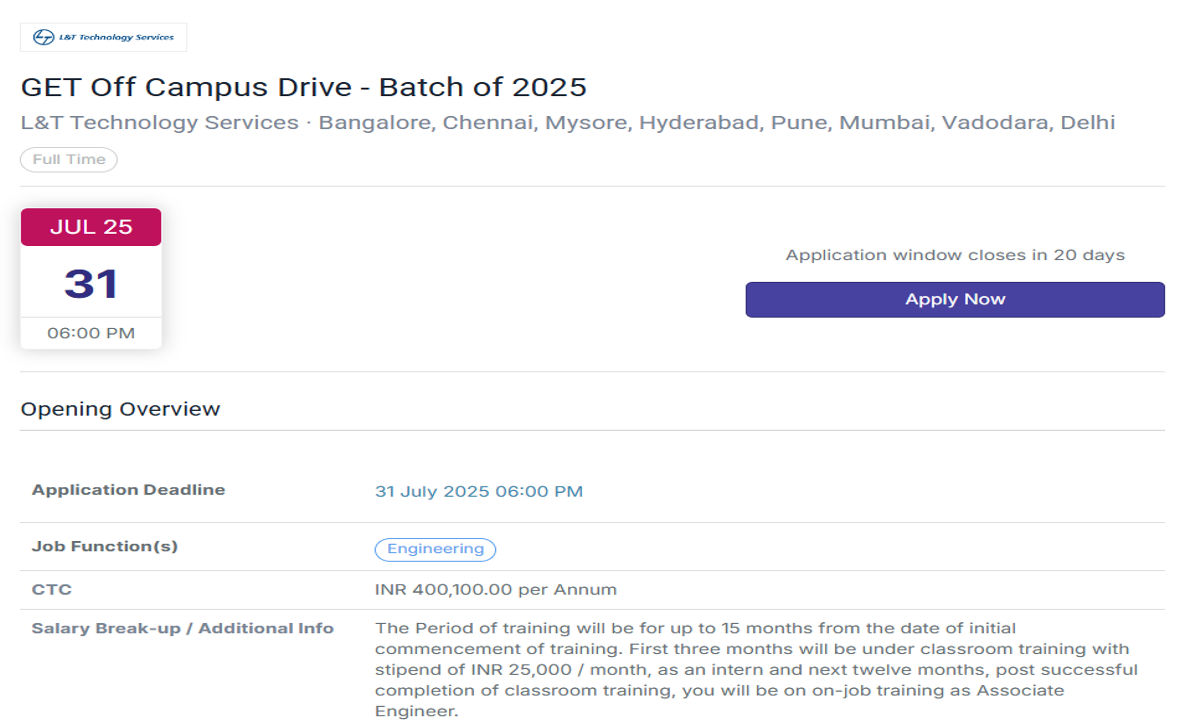This screenshot has height=720, width=1200.
Task: Click the L&T Technology Services logo
Action: [103, 37]
